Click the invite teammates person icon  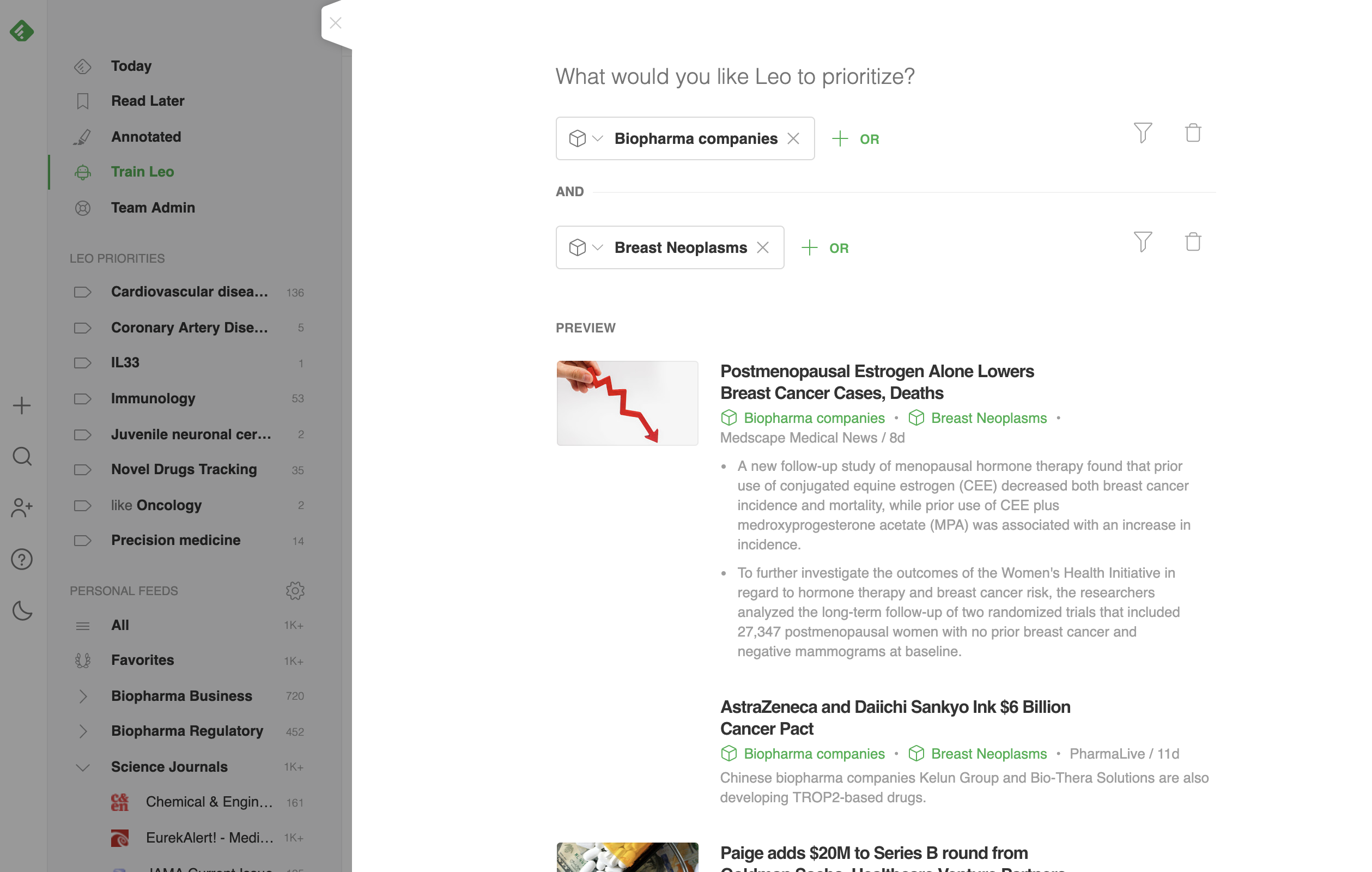point(22,508)
